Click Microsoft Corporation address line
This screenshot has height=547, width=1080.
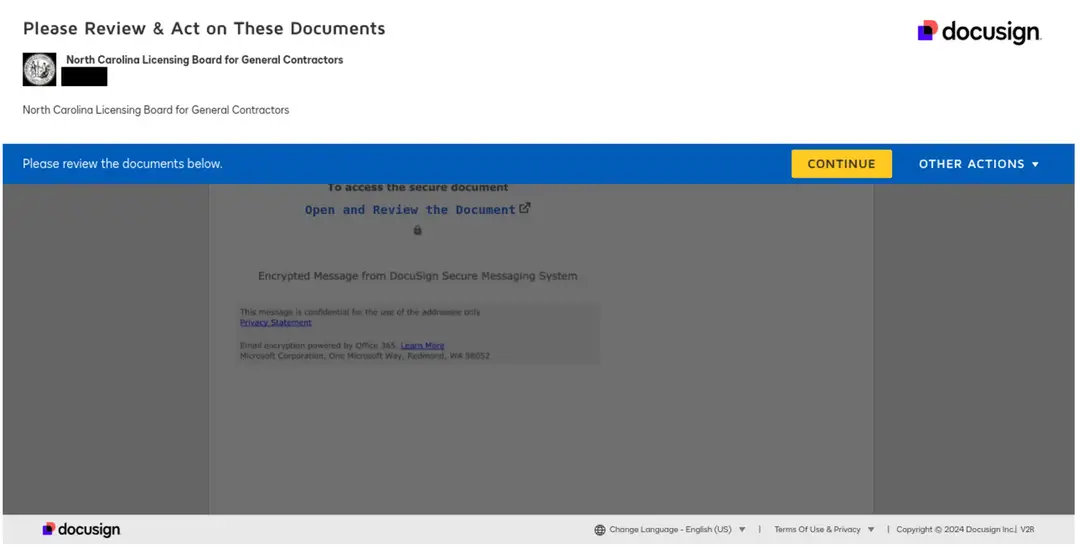(x=365, y=356)
